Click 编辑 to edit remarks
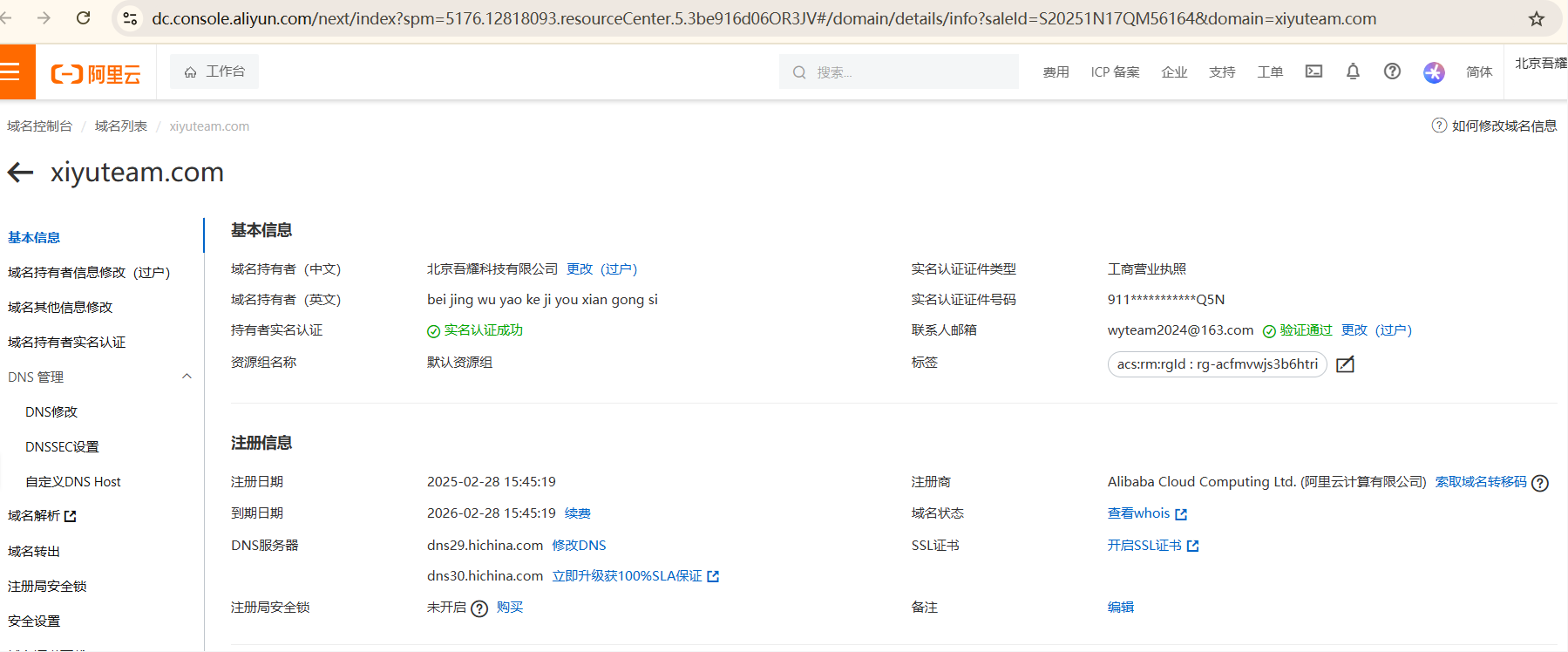The image size is (1568, 652). pyautogui.click(x=1121, y=608)
